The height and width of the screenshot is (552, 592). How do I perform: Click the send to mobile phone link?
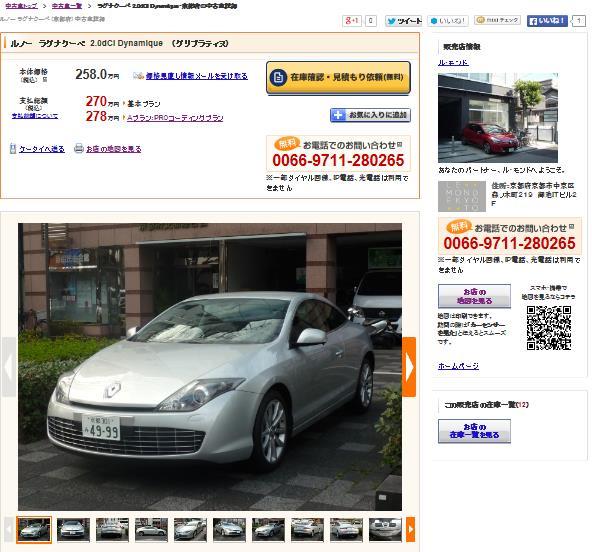(42, 149)
